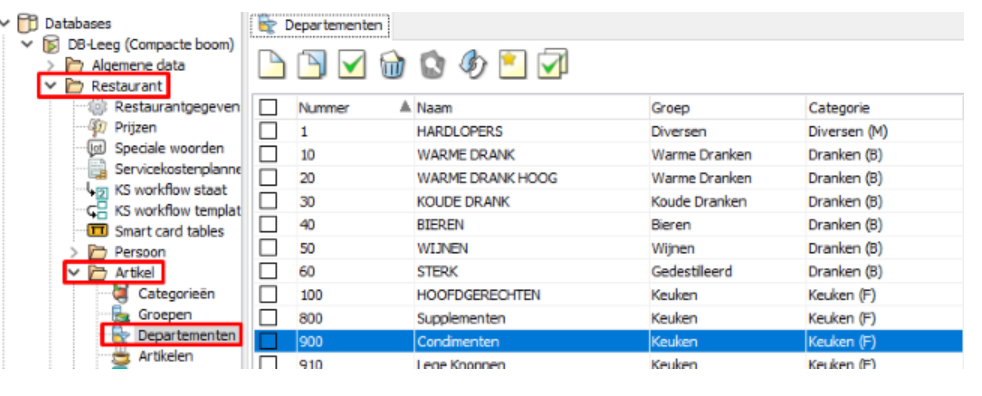Click the KS workflow template icon
The width and height of the screenshot is (982, 396).
(x=98, y=211)
